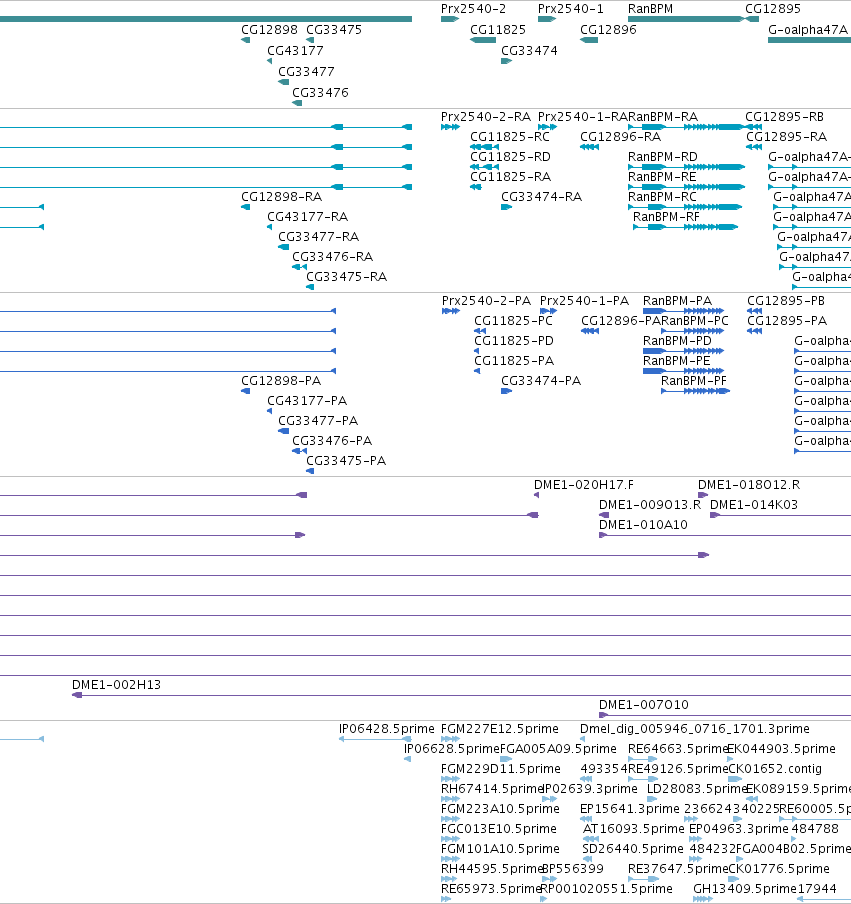851x904 pixels.
Task: Select the Prx2540-1 gene label
Action: point(571,9)
